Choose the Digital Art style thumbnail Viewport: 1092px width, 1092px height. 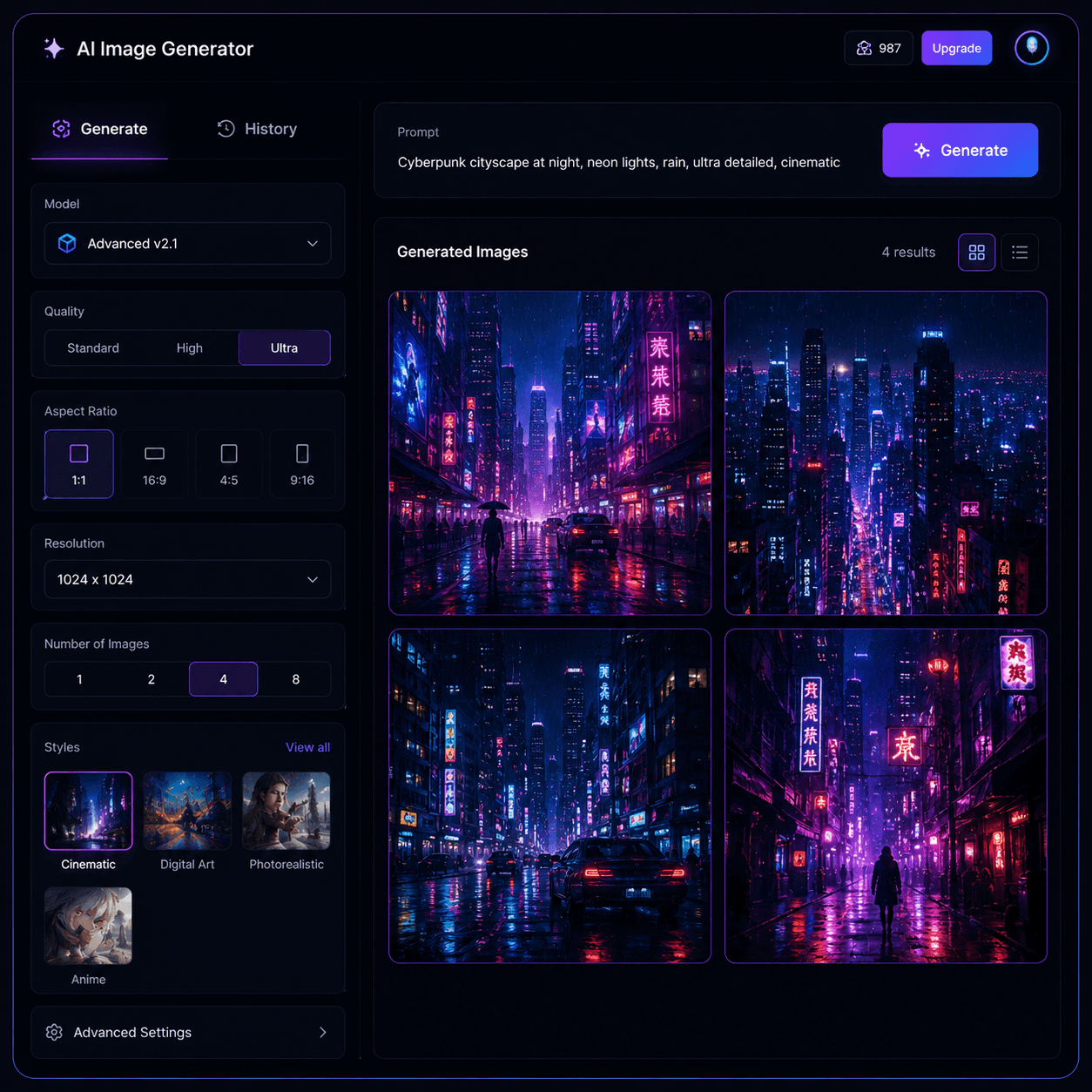pyautogui.click(x=187, y=811)
